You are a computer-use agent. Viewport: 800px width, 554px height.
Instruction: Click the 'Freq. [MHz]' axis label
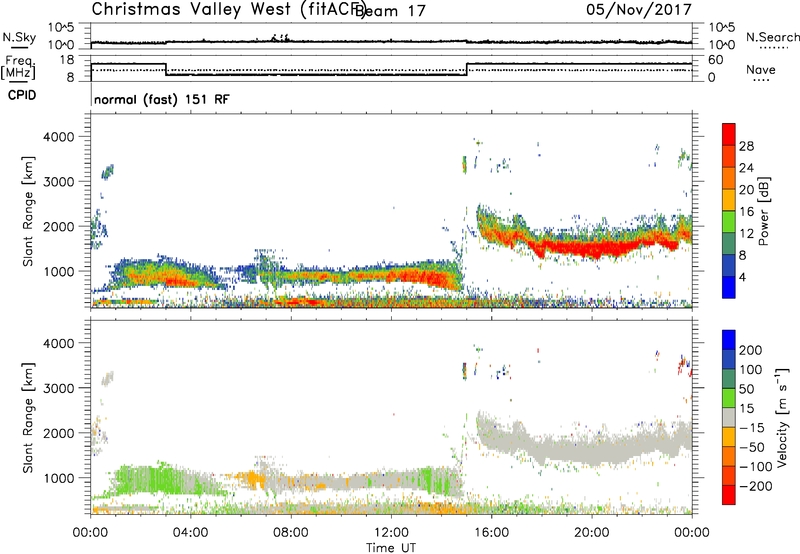point(18,67)
